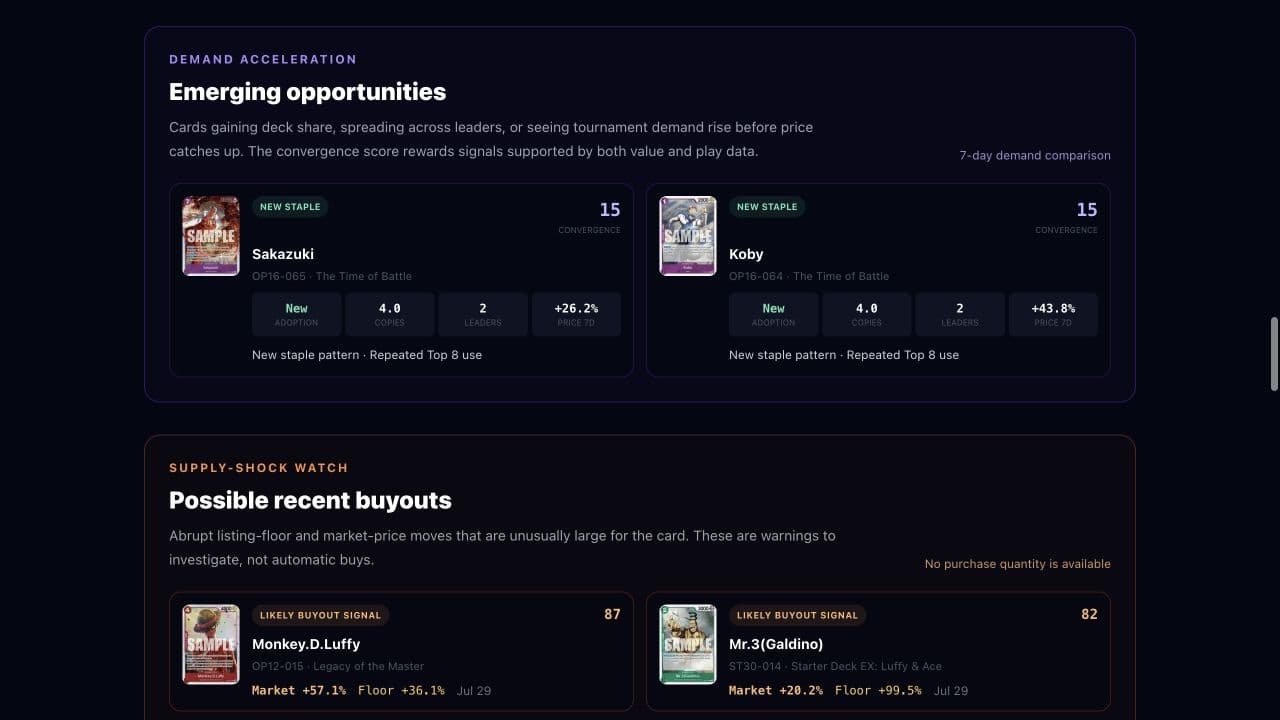Click the Sakazuki card title
Viewport: 1280px width, 720px height.
(283, 254)
